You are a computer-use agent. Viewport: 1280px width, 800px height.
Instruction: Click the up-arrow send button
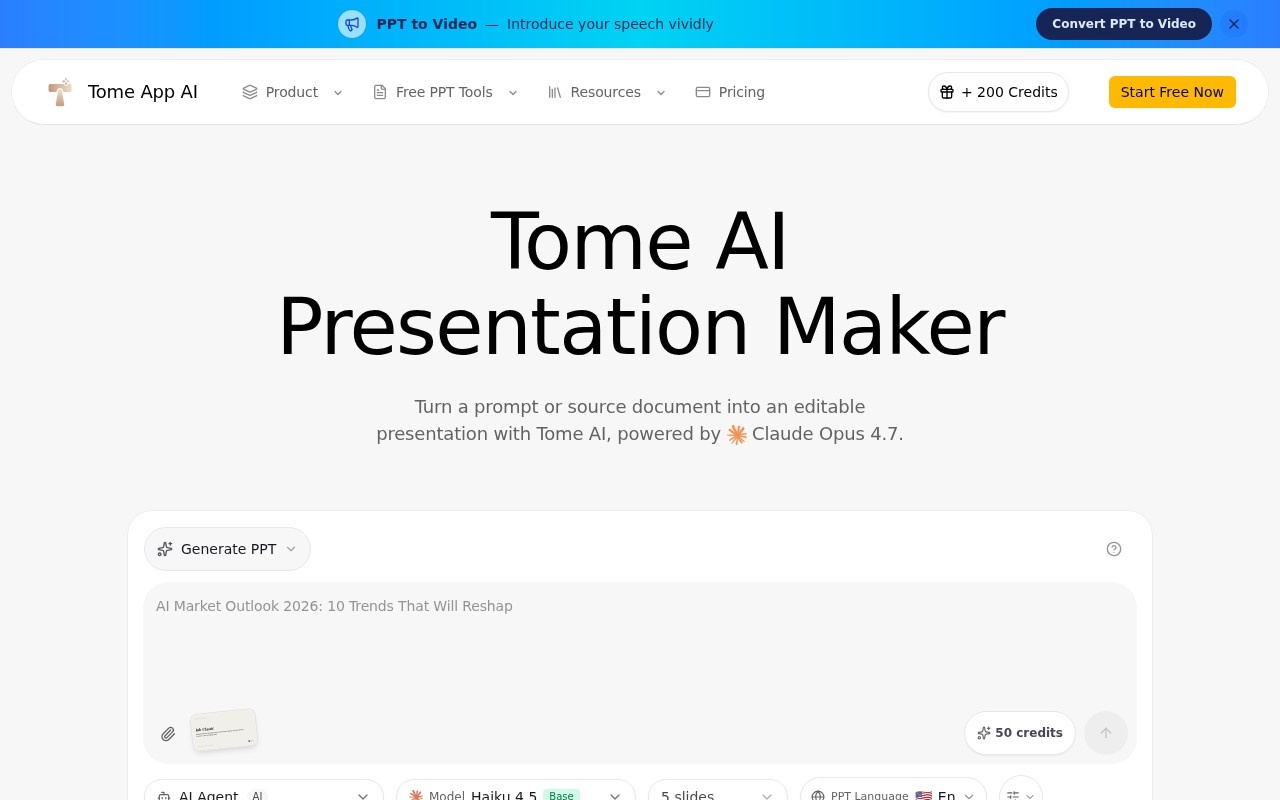pyautogui.click(x=1106, y=733)
